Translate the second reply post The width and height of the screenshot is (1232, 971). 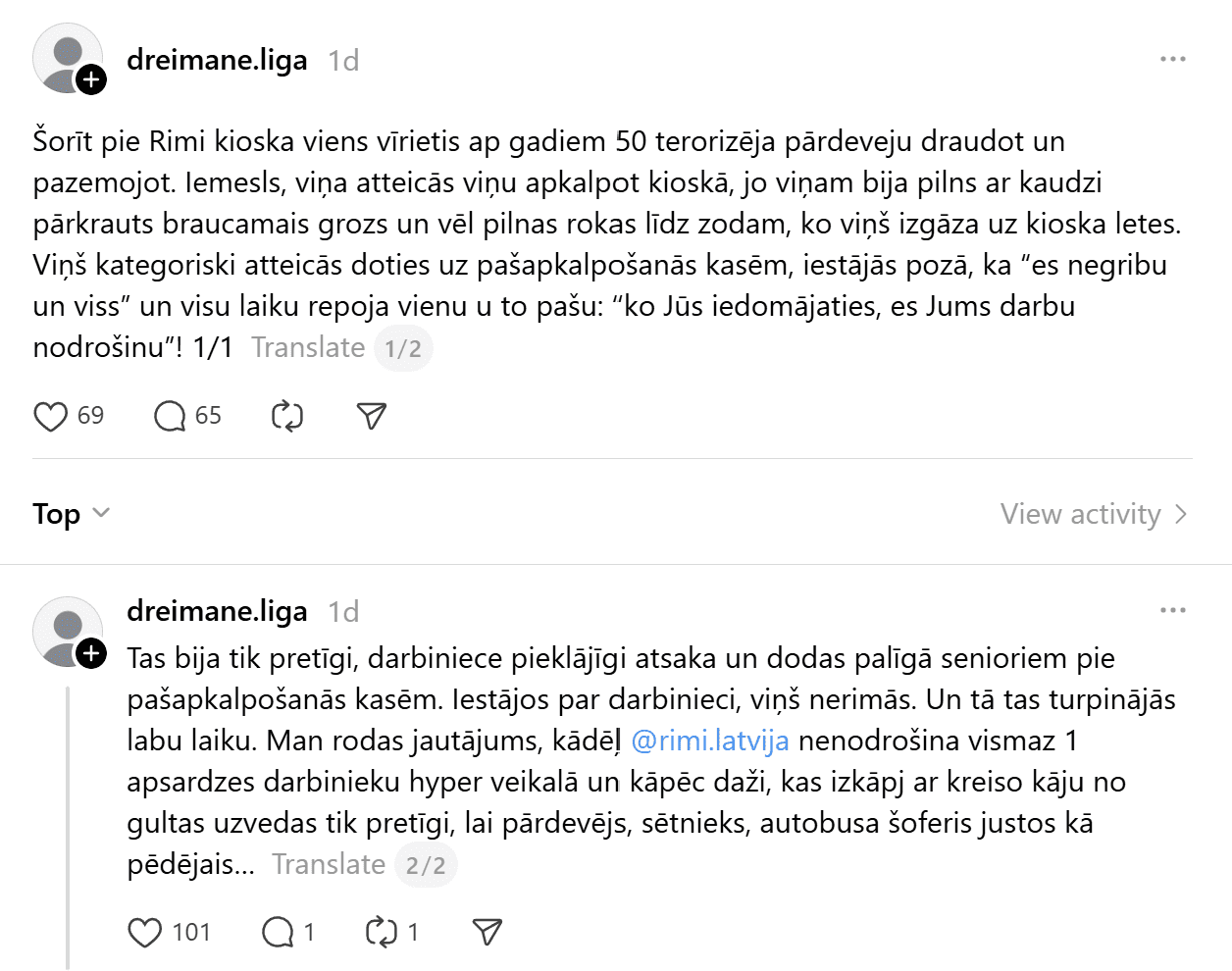click(x=329, y=865)
